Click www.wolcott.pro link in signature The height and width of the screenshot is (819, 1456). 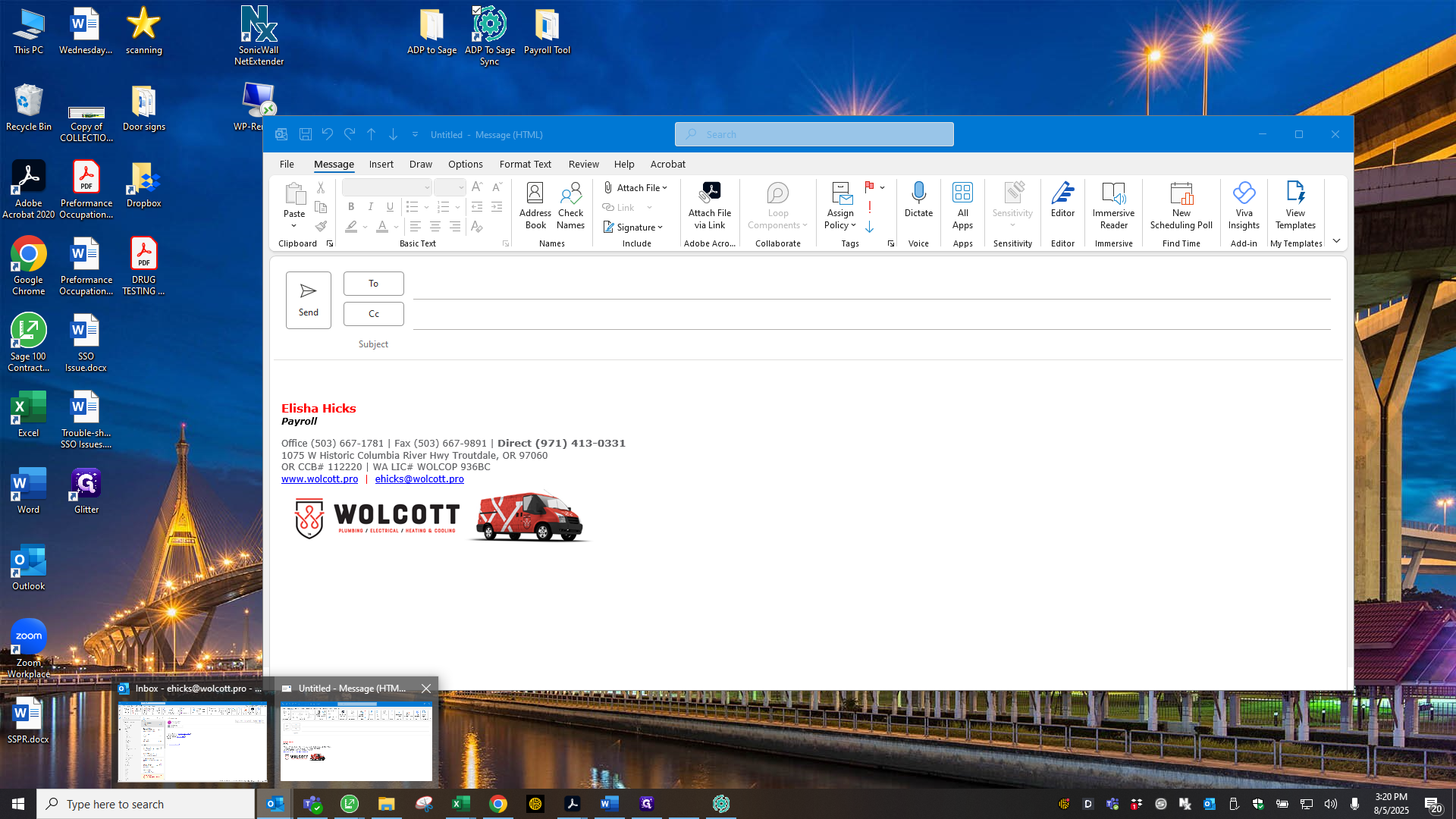[x=319, y=479]
